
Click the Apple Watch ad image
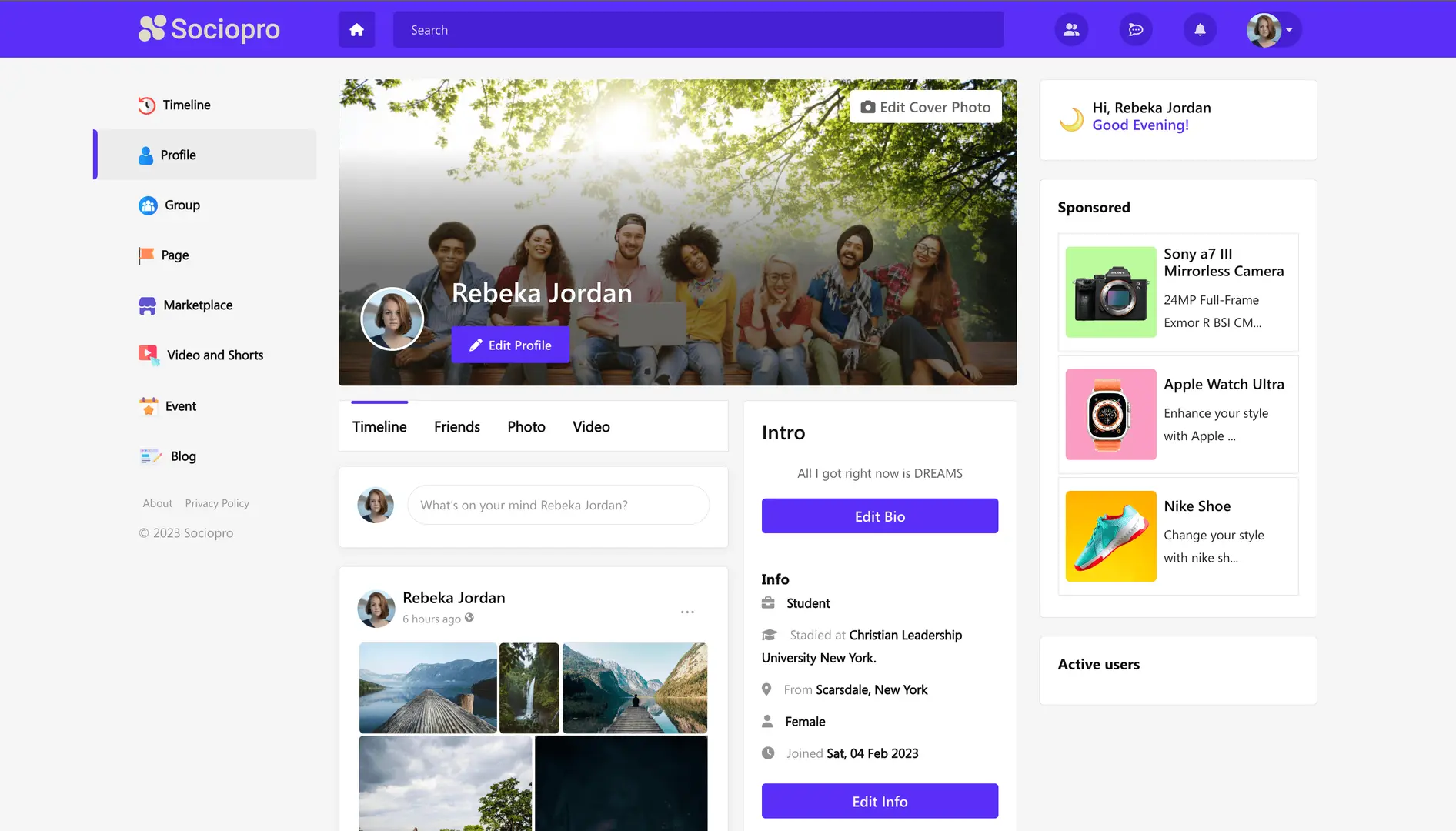(x=1110, y=414)
